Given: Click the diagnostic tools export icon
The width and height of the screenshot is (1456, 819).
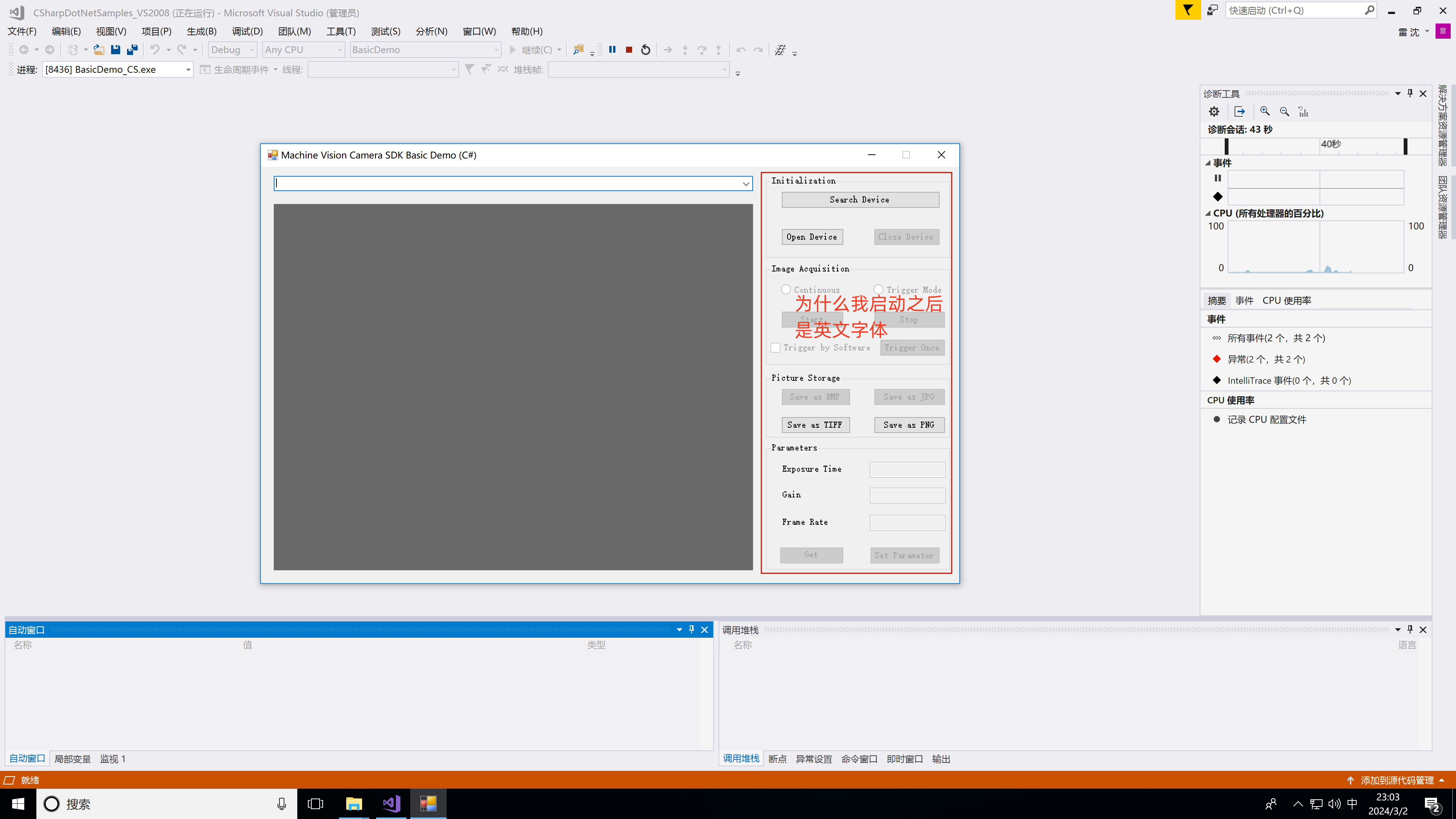Looking at the screenshot, I should (x=1239, y=111).
